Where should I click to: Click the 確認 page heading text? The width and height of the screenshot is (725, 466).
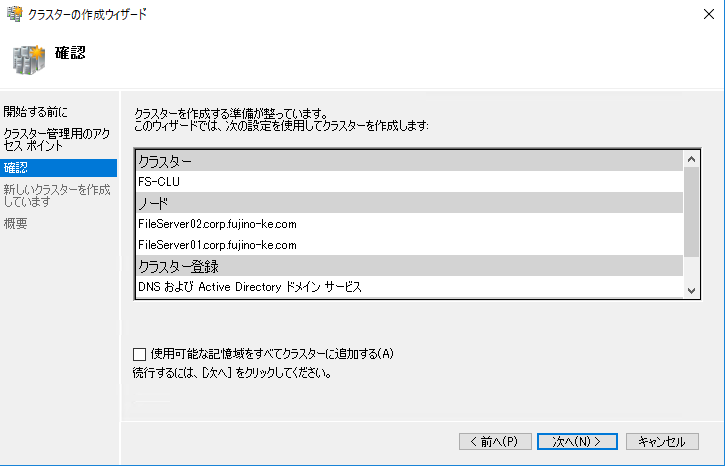pyautogui.click(x=70, y=53)
